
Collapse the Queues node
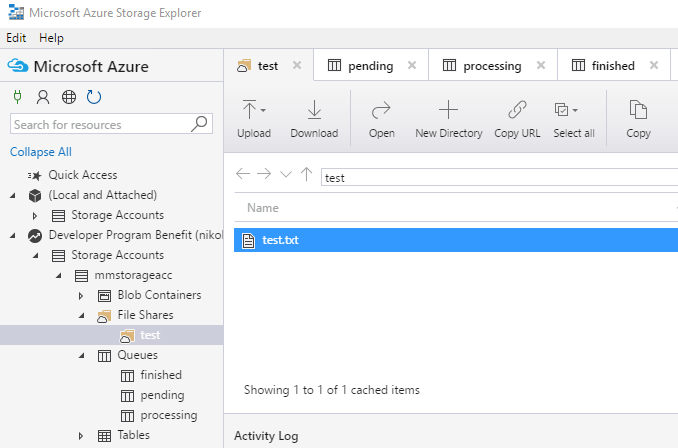point(81,355)
